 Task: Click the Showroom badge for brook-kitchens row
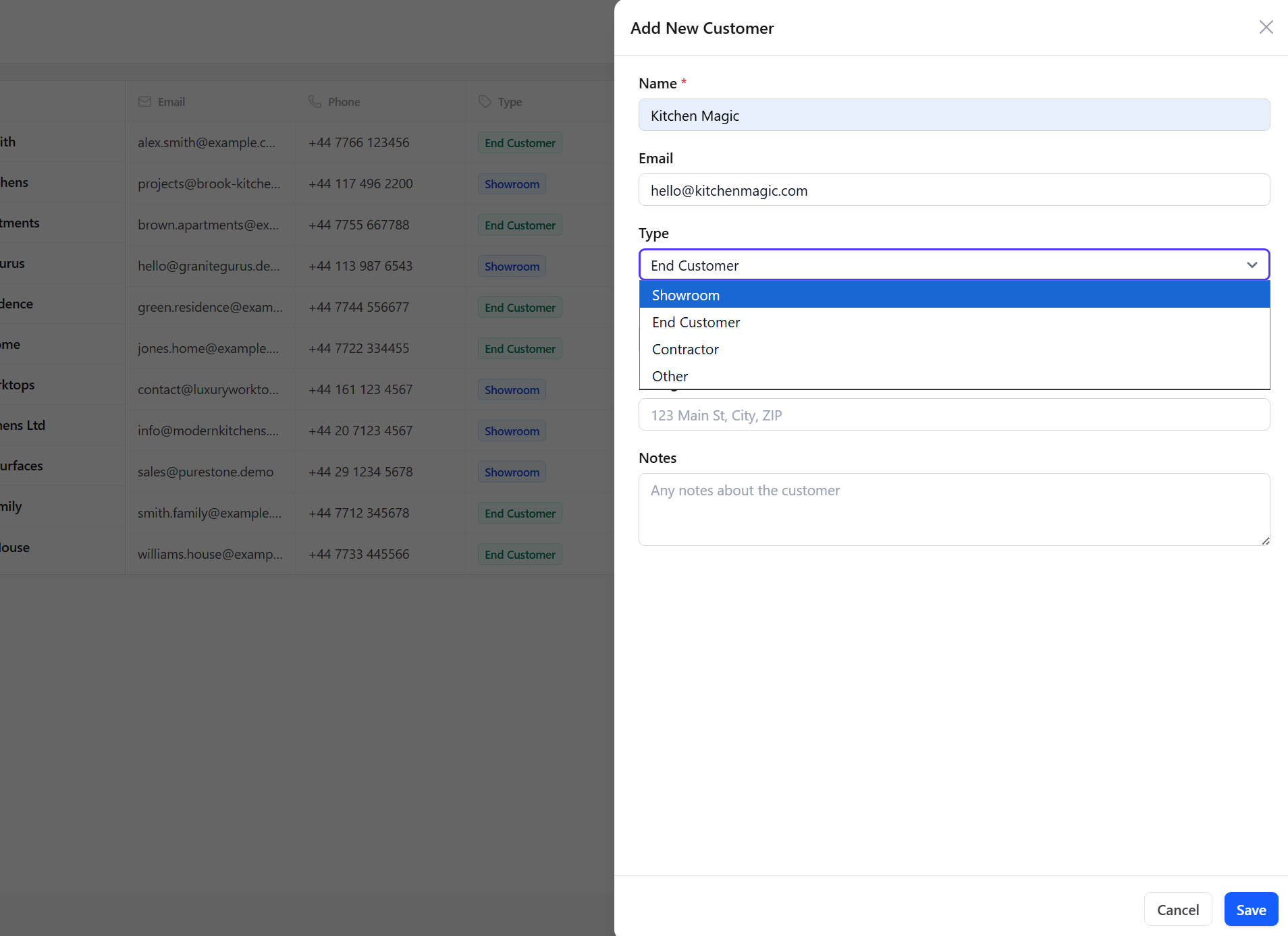point(512,184)
